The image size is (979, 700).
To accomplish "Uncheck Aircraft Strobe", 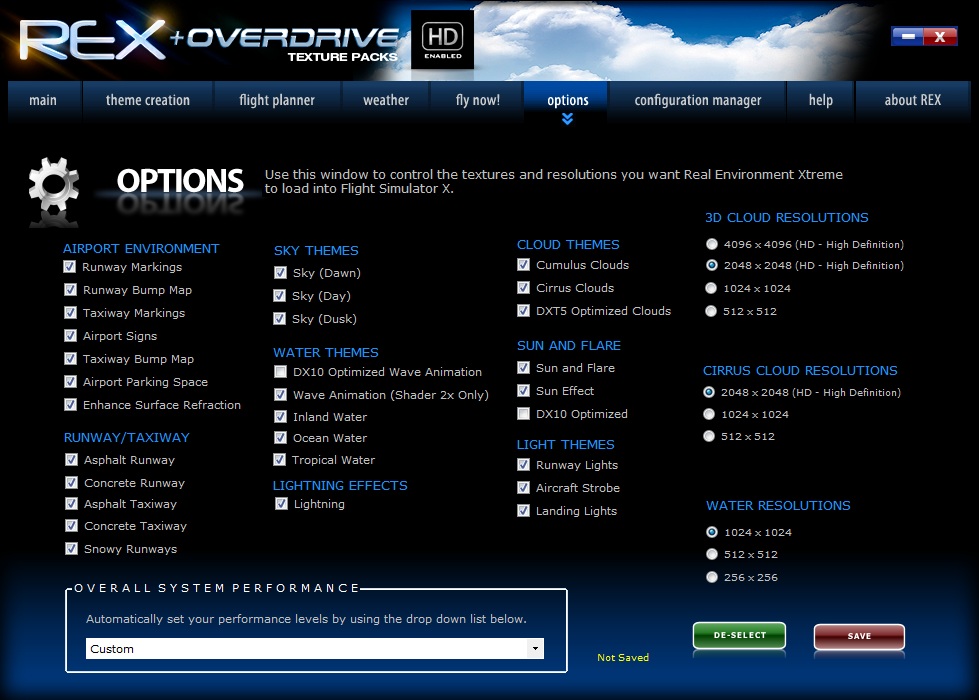I will [x=523, y=488].
